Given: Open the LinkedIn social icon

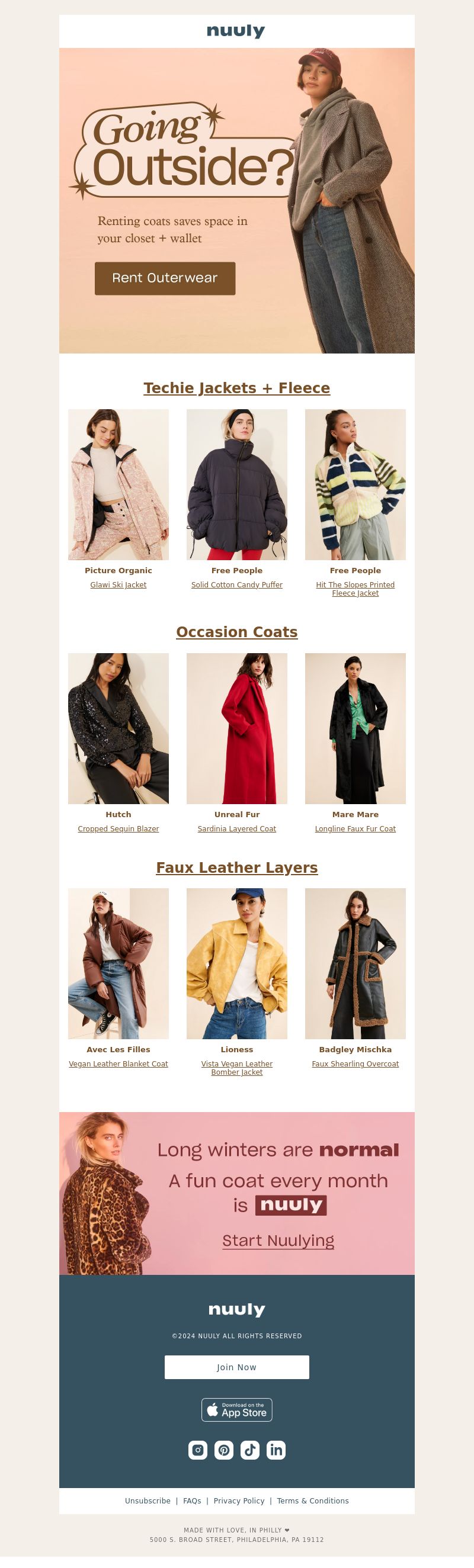Looking at the screenshot, I should click(276, 1450).
